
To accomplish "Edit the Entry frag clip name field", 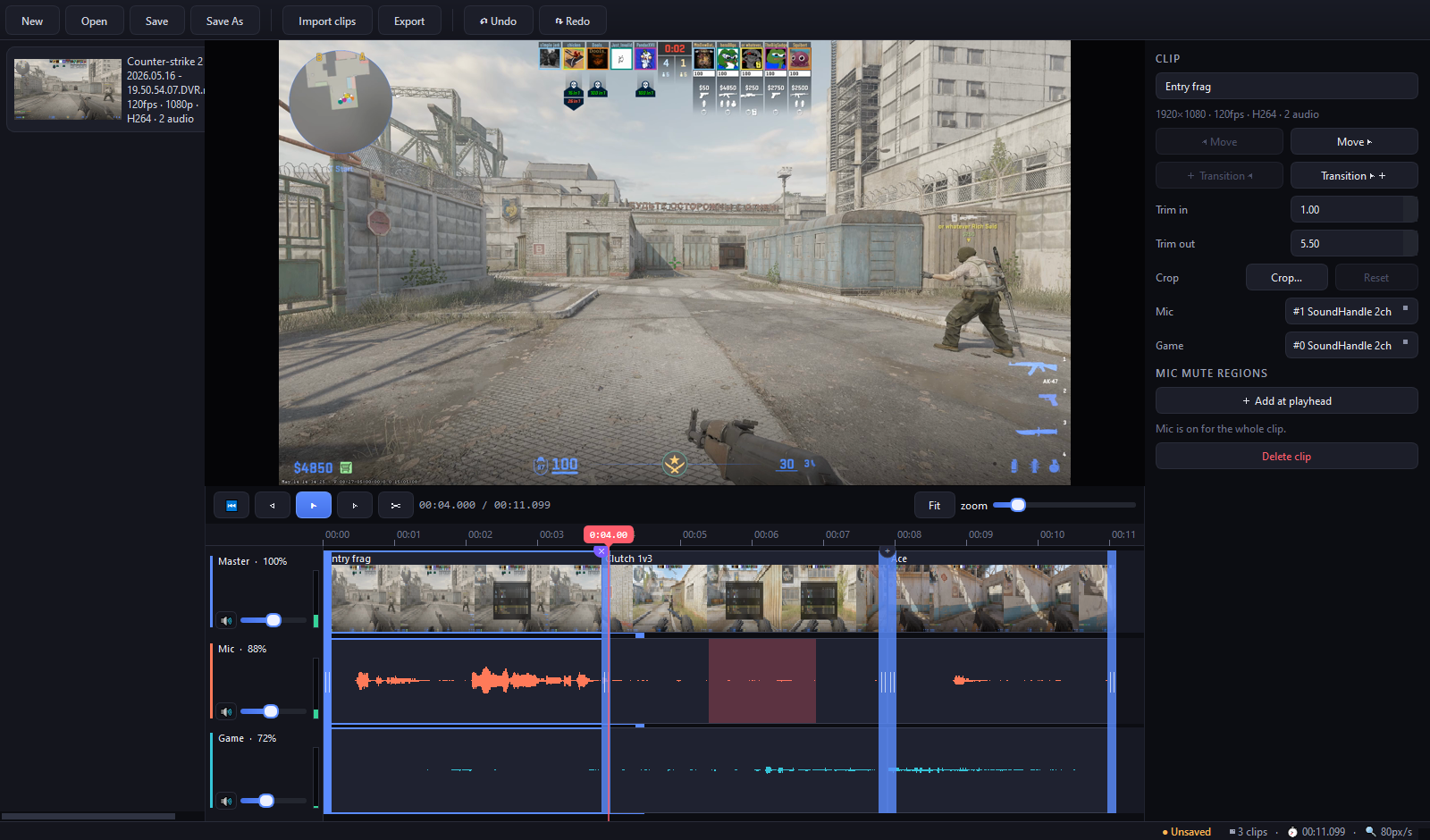I will pyautogui.click(x=1286, y=87).
